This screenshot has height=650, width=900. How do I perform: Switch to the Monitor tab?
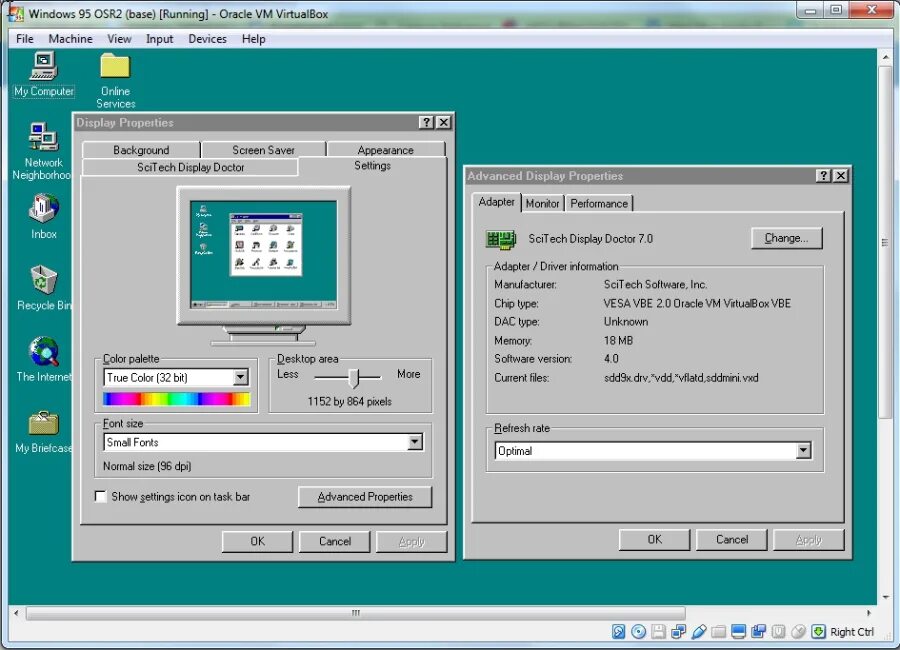click(542, 203)
